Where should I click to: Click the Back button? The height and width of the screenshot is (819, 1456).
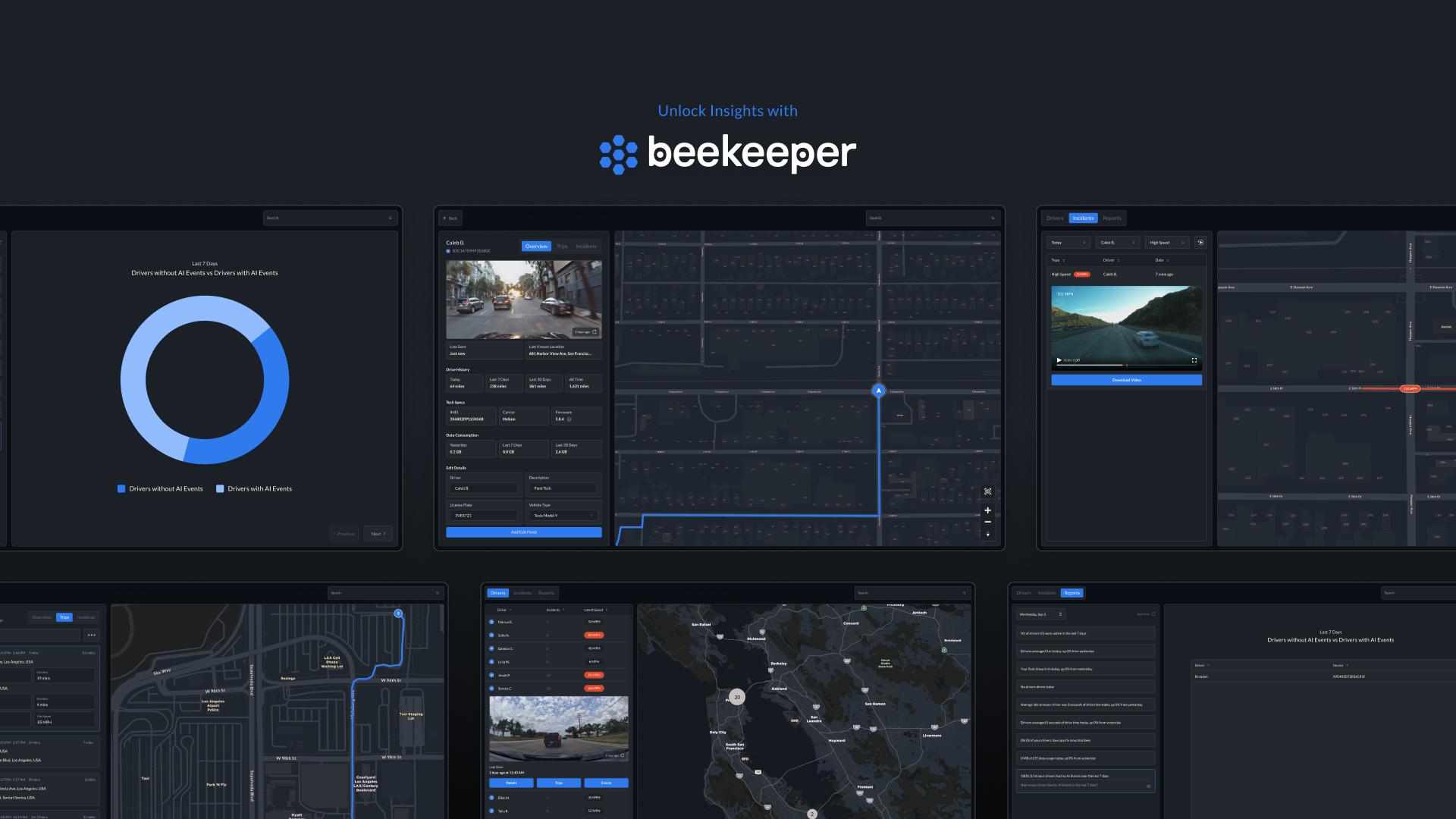450,218
